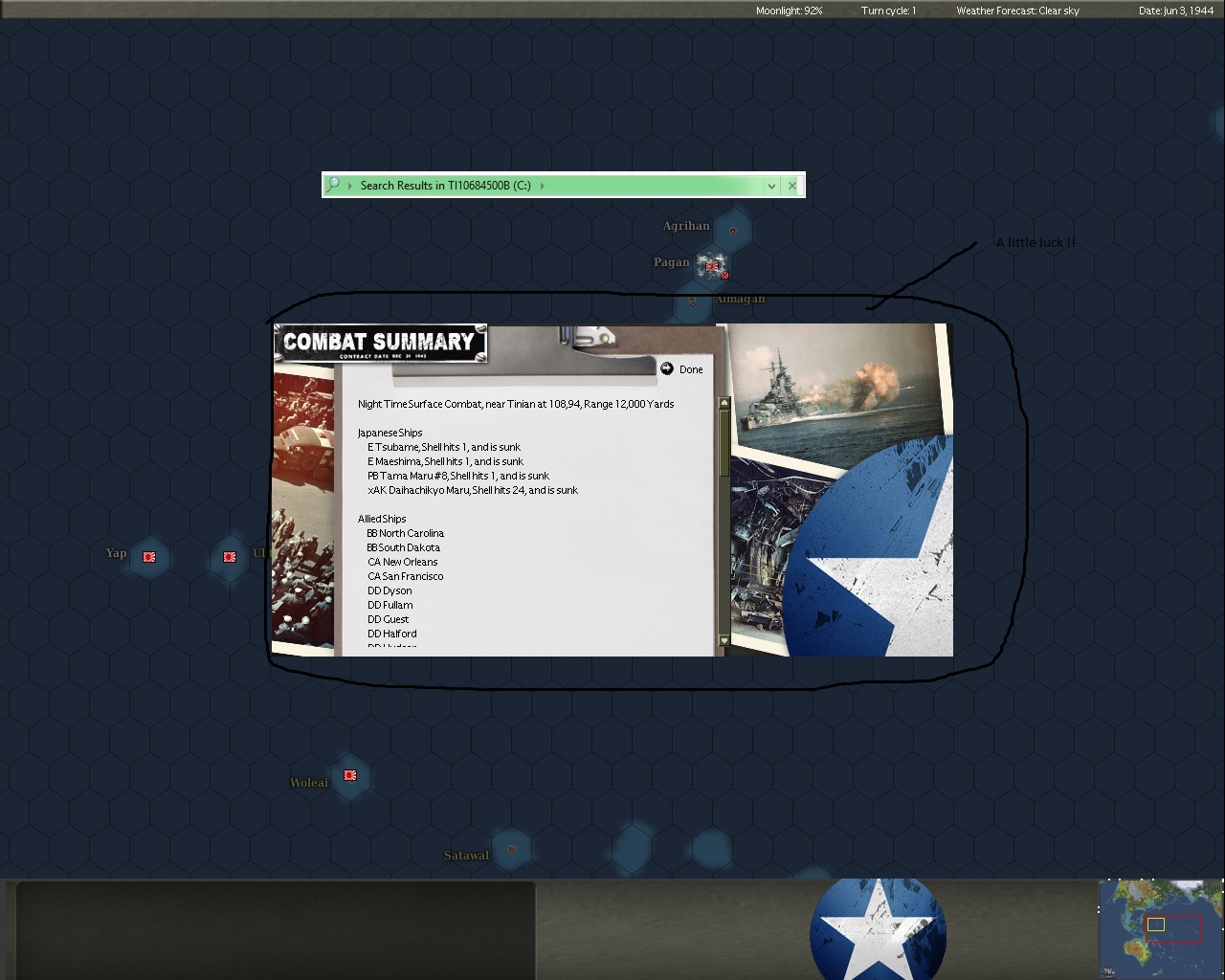Click the combat report scrollbar thumb

724,445
